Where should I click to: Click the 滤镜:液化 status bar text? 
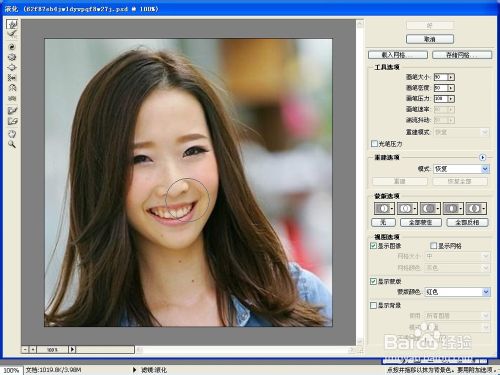(x=154, y=370)
